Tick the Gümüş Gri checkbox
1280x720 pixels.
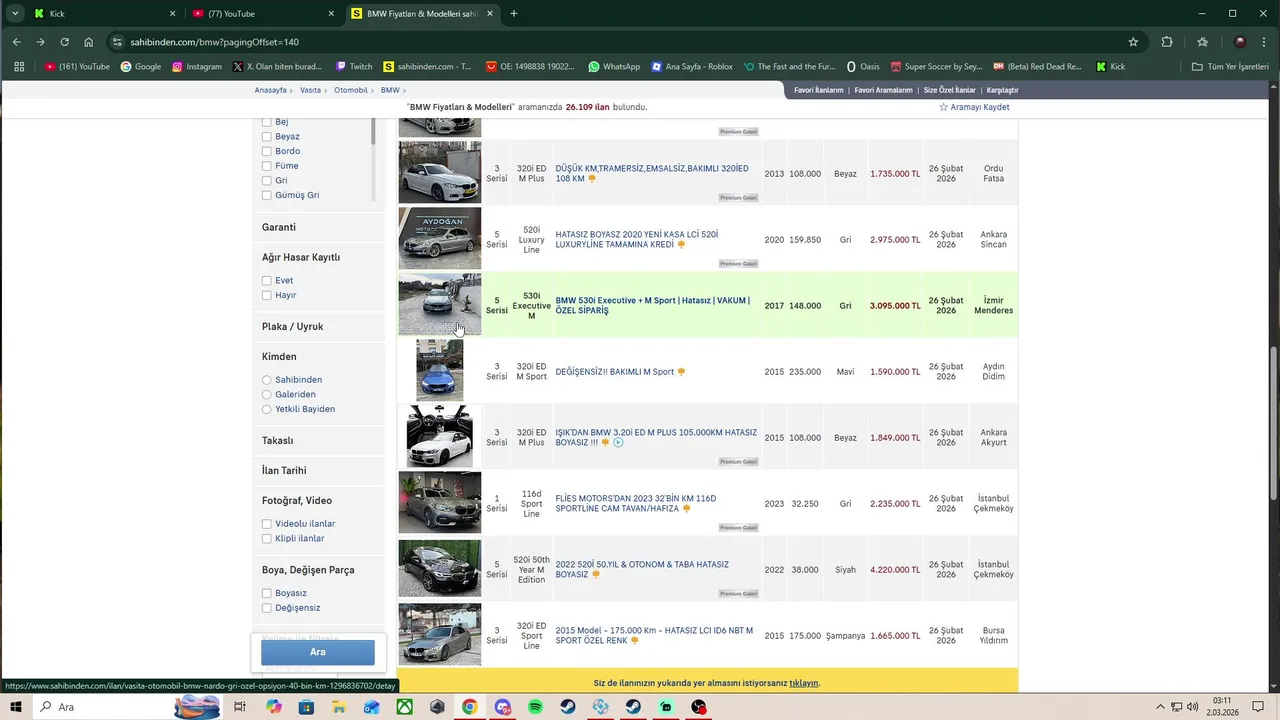pos(267,196)
